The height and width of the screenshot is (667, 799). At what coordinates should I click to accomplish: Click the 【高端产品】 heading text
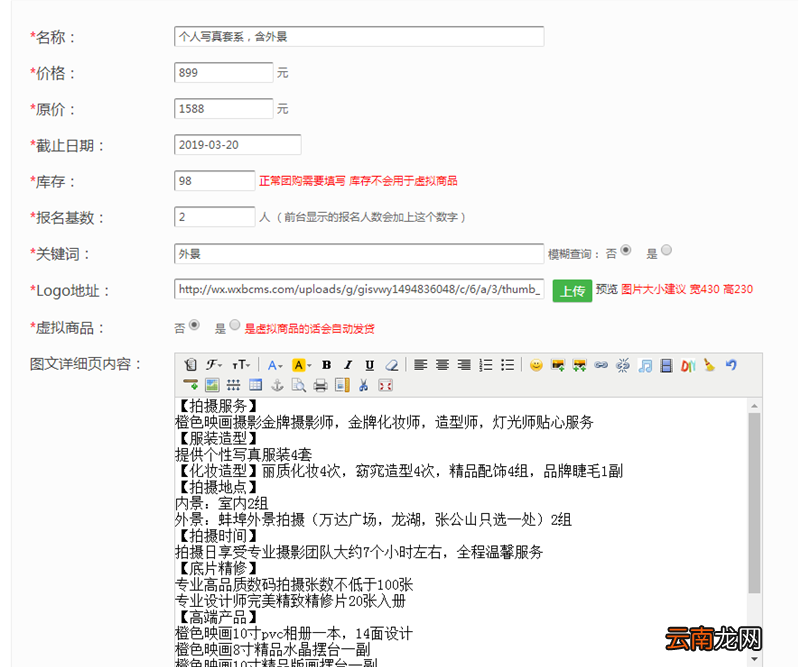coord(218,617)
